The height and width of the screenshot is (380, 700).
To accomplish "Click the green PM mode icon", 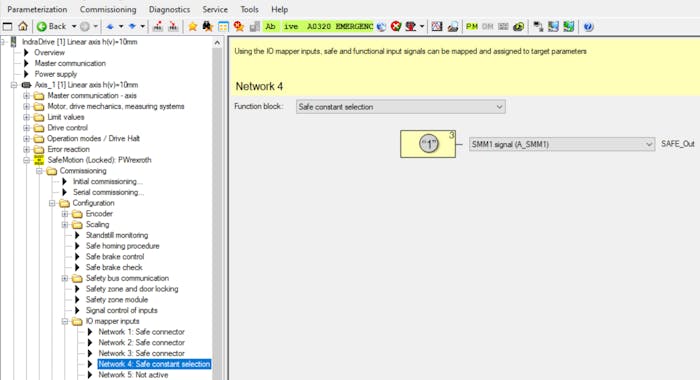I will click(472, 26).
